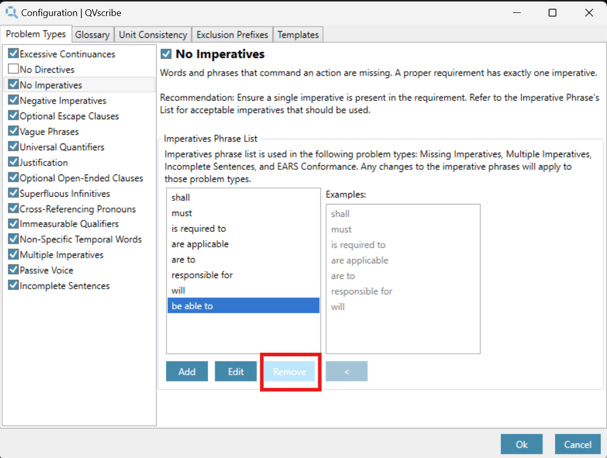This screenshot has width=607, height=458.
Task: Enable the No Directives checkbox
Action: 13,69
